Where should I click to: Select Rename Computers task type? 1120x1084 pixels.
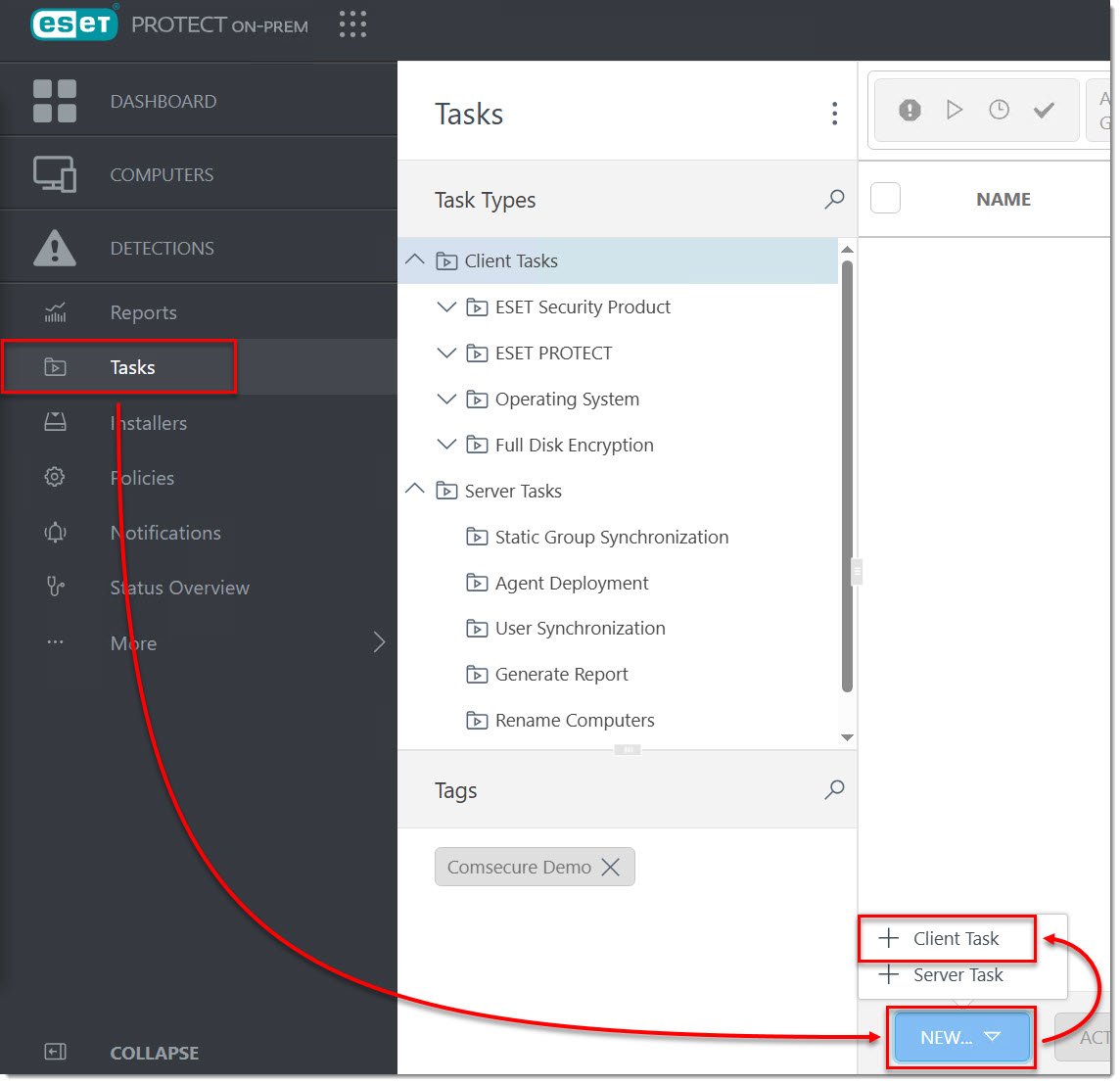tap(575, 721)
